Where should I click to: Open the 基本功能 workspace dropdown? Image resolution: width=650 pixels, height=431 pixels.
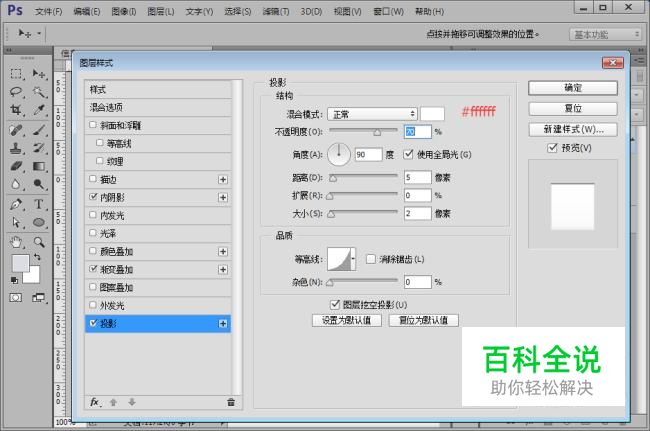(x=606, y=34)
